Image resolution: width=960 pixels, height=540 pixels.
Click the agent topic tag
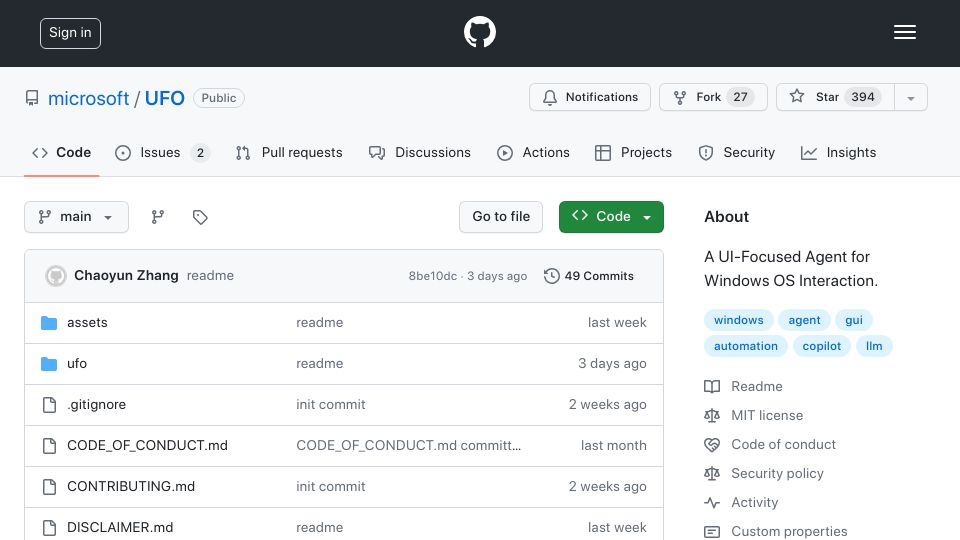(x=804, y=320)
